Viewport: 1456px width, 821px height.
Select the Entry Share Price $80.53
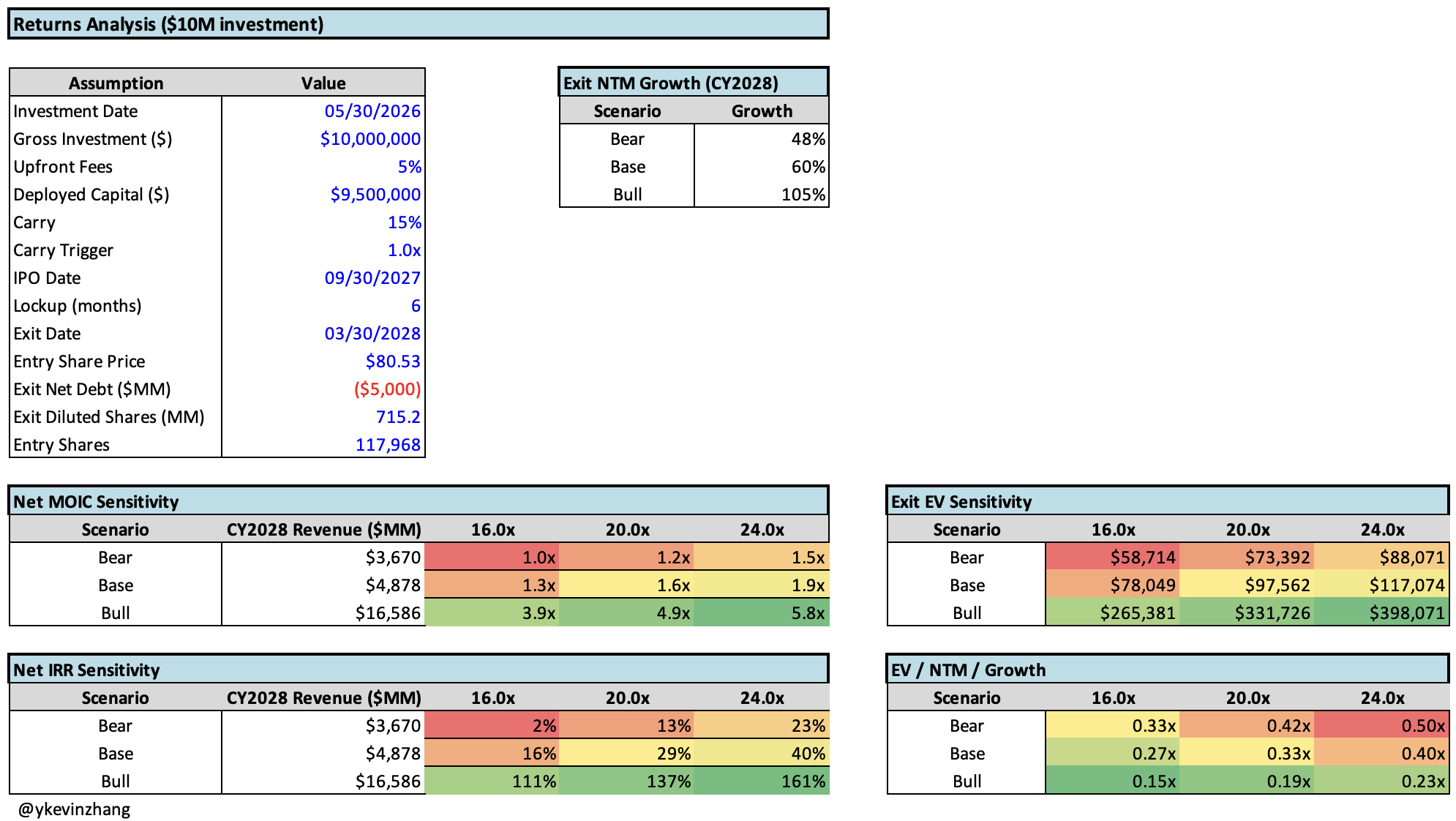[x=323, y=361]
